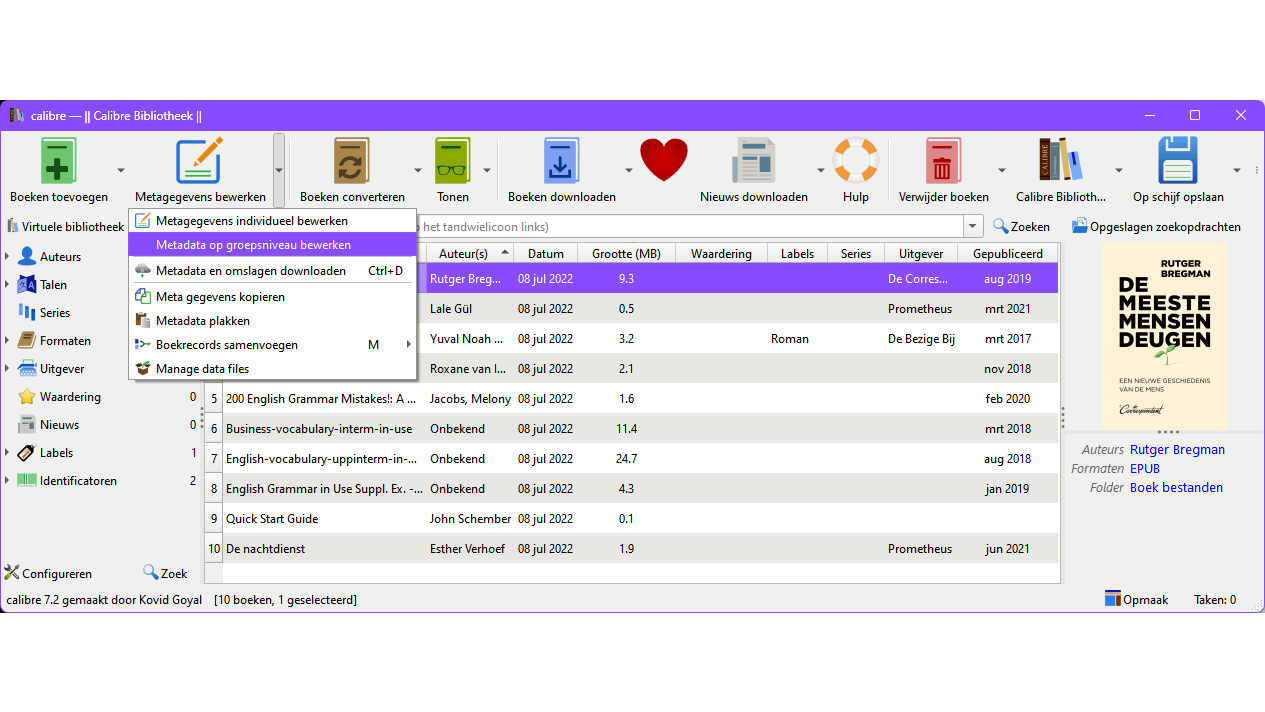Image resolution: width=1265 pixels, height=712 pixels.
Task: Open dropdown arrow next to Verwijder boeken
Action: pyautogui.click(x=1001, y=171)
